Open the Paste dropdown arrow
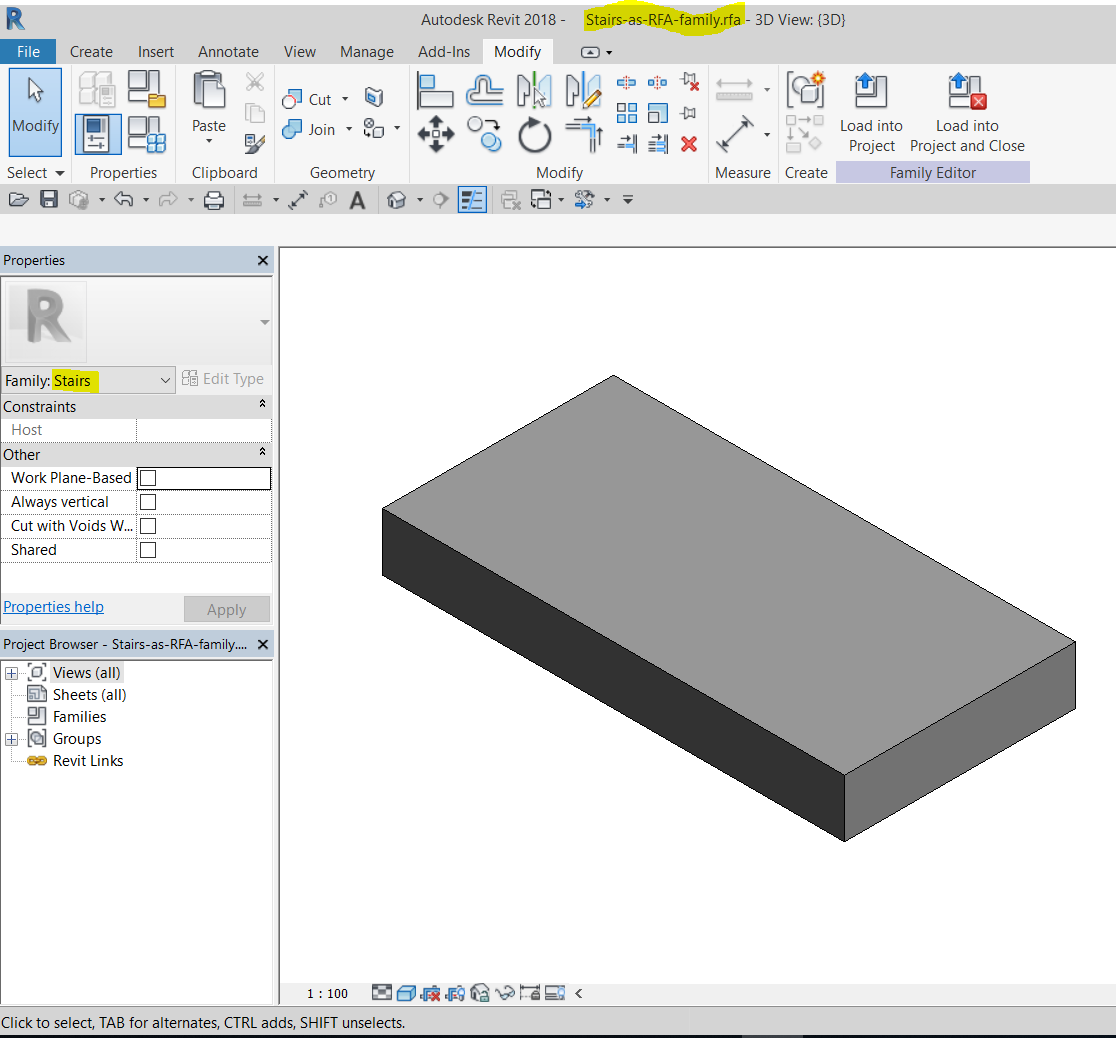Image resolution: width=1116 pixels, height=1038 pixels. pyautogui.click(x=209, y=141)
